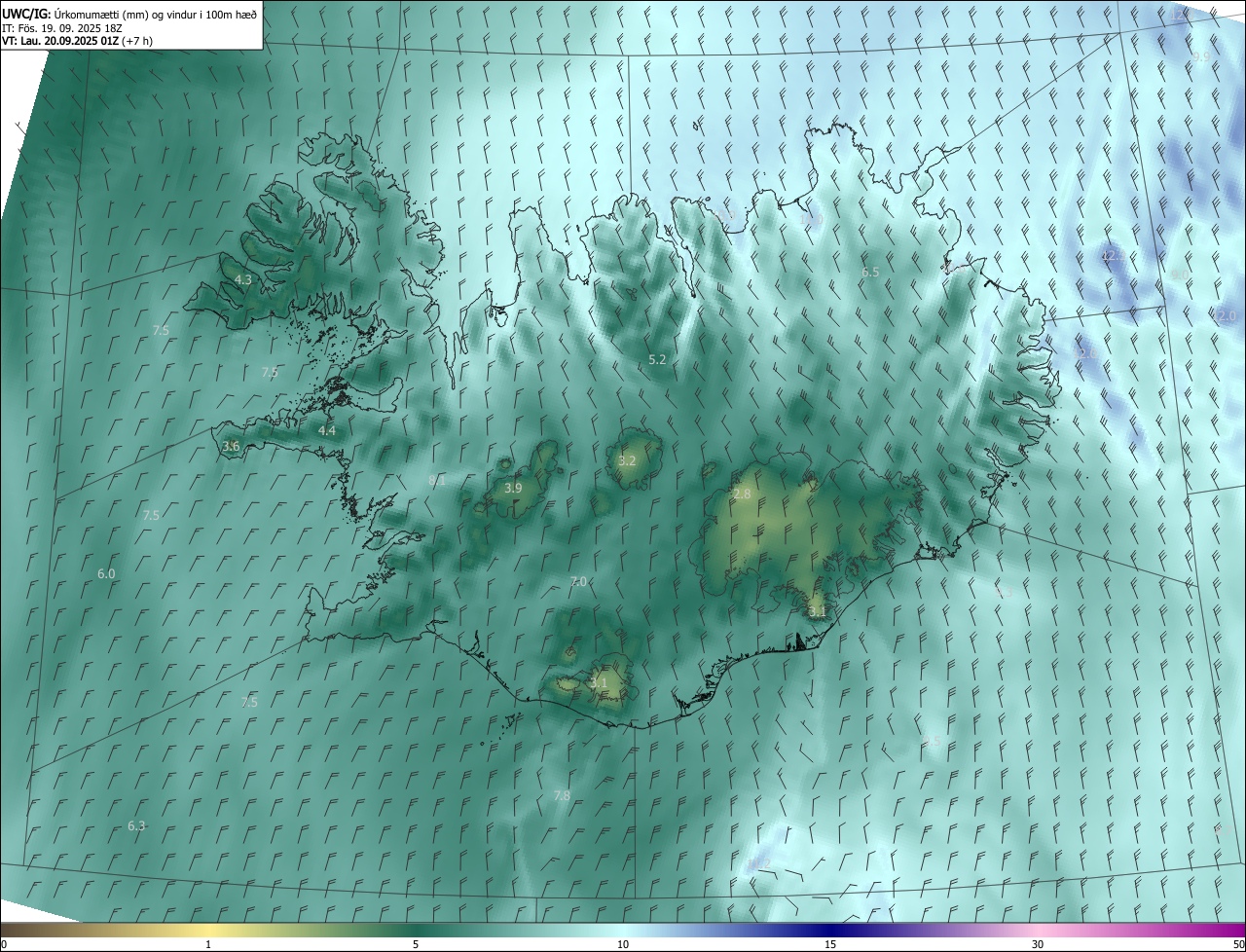Click the 3.6 value on the map
The image size is (1246, 952).
(231, 446)
